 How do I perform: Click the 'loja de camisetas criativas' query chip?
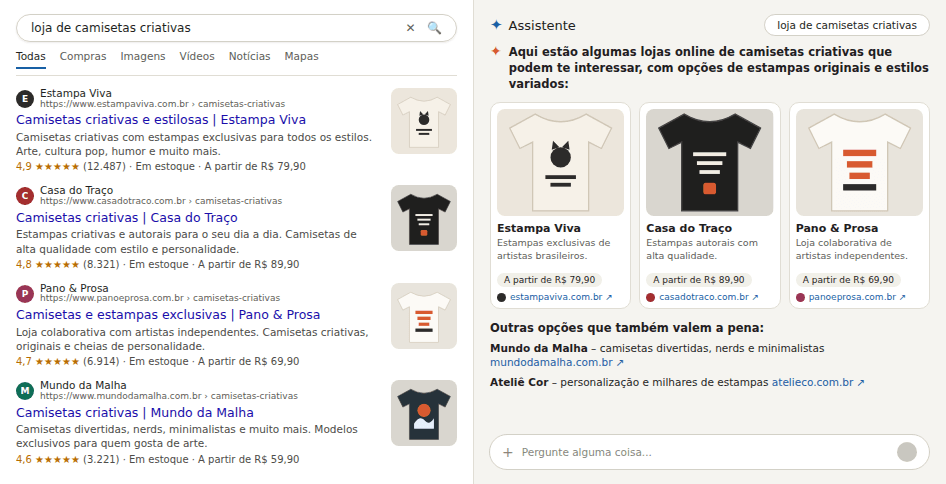click(x=846, y=25)
